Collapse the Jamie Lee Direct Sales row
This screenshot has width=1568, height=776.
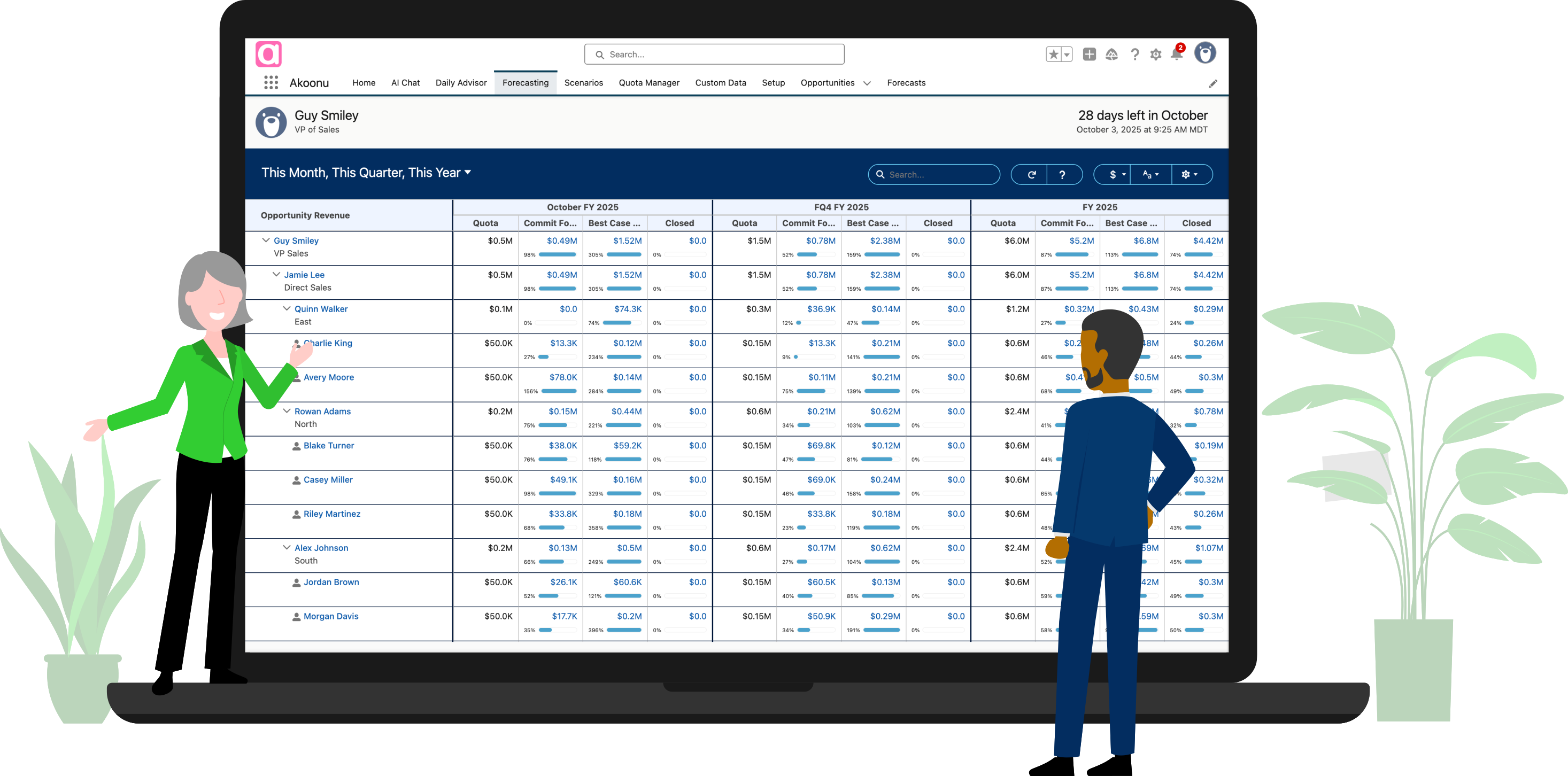276,275
